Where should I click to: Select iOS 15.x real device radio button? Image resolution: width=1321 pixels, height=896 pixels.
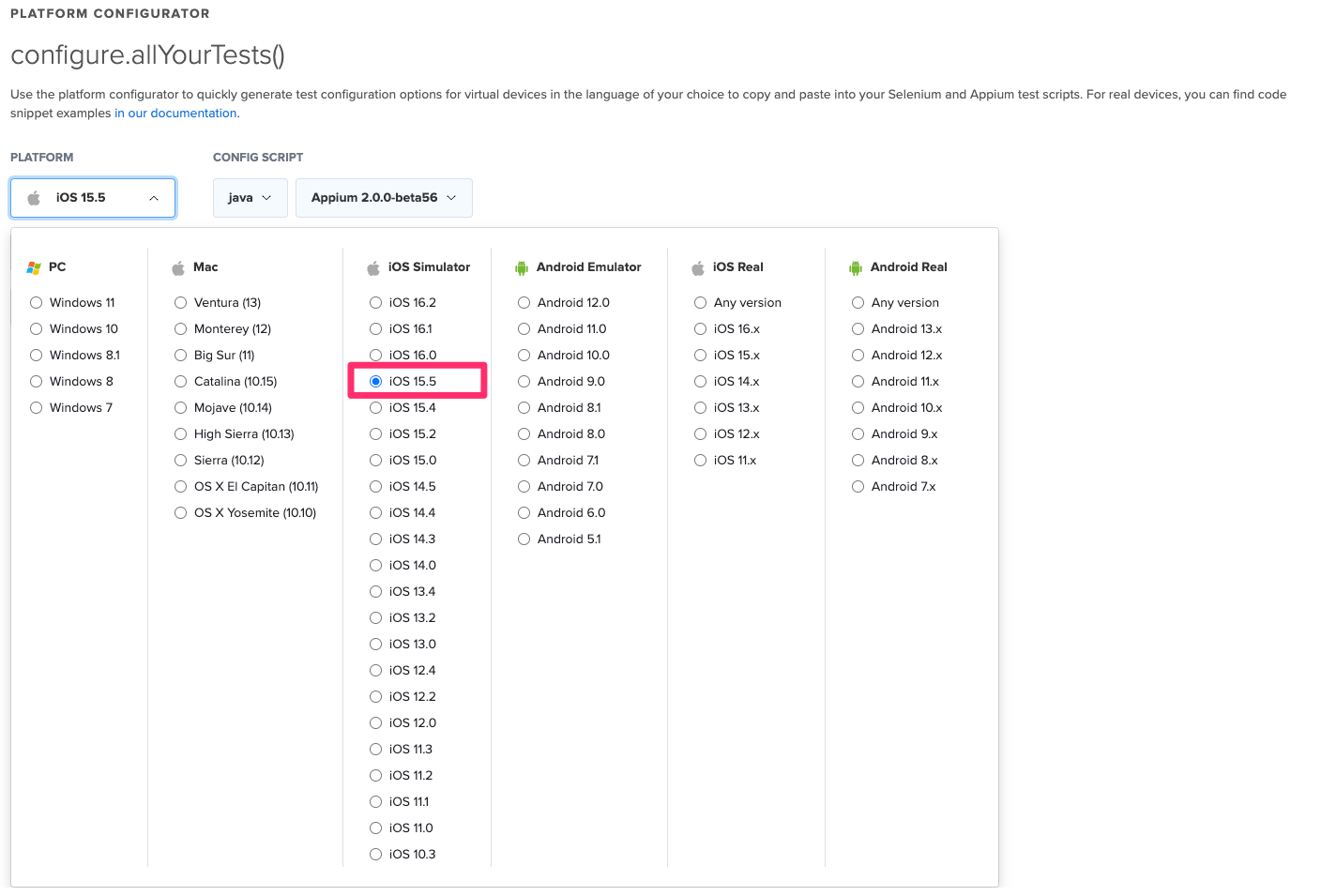700,356
